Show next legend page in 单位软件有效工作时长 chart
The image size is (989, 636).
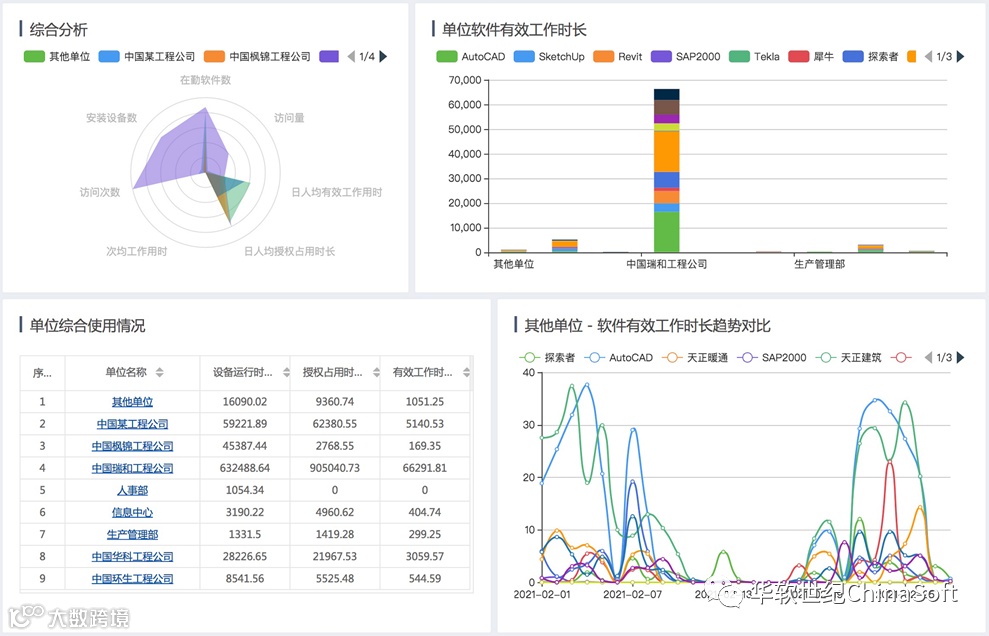[x=961, y=57]
